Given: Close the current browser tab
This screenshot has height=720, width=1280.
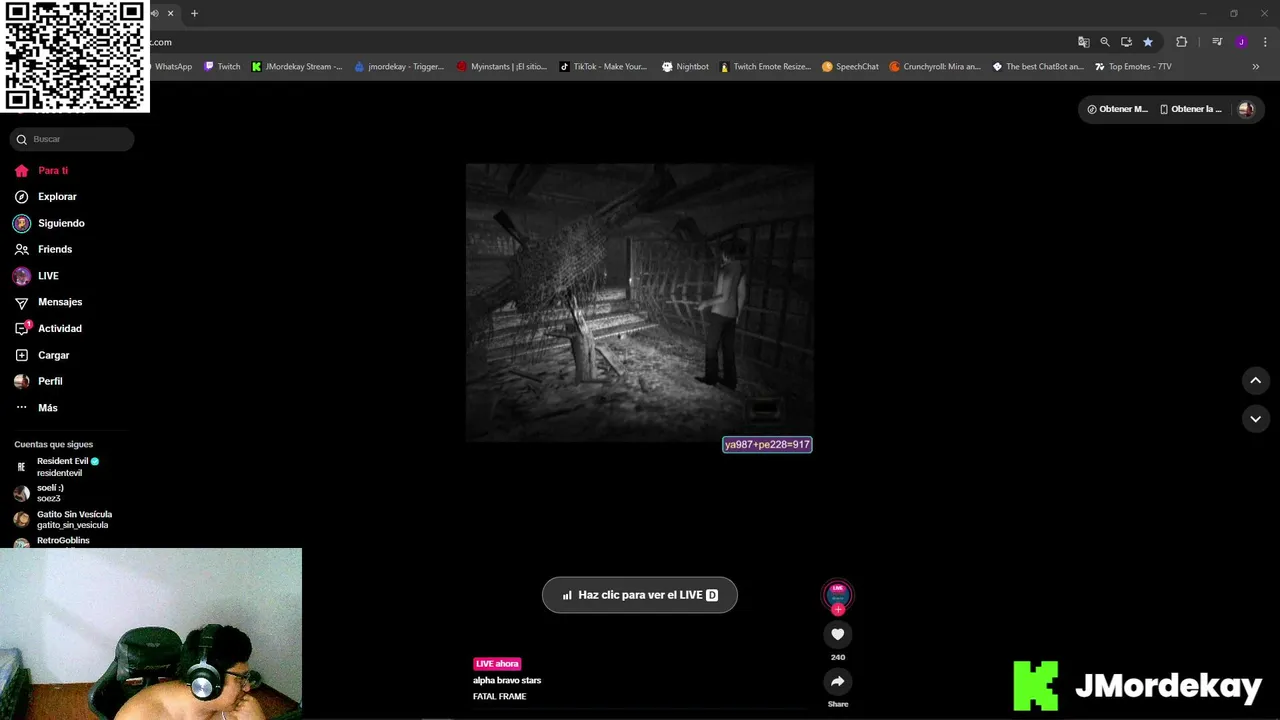Looking at the screenshot, I should pyautogui.click(x=171, y=13).
